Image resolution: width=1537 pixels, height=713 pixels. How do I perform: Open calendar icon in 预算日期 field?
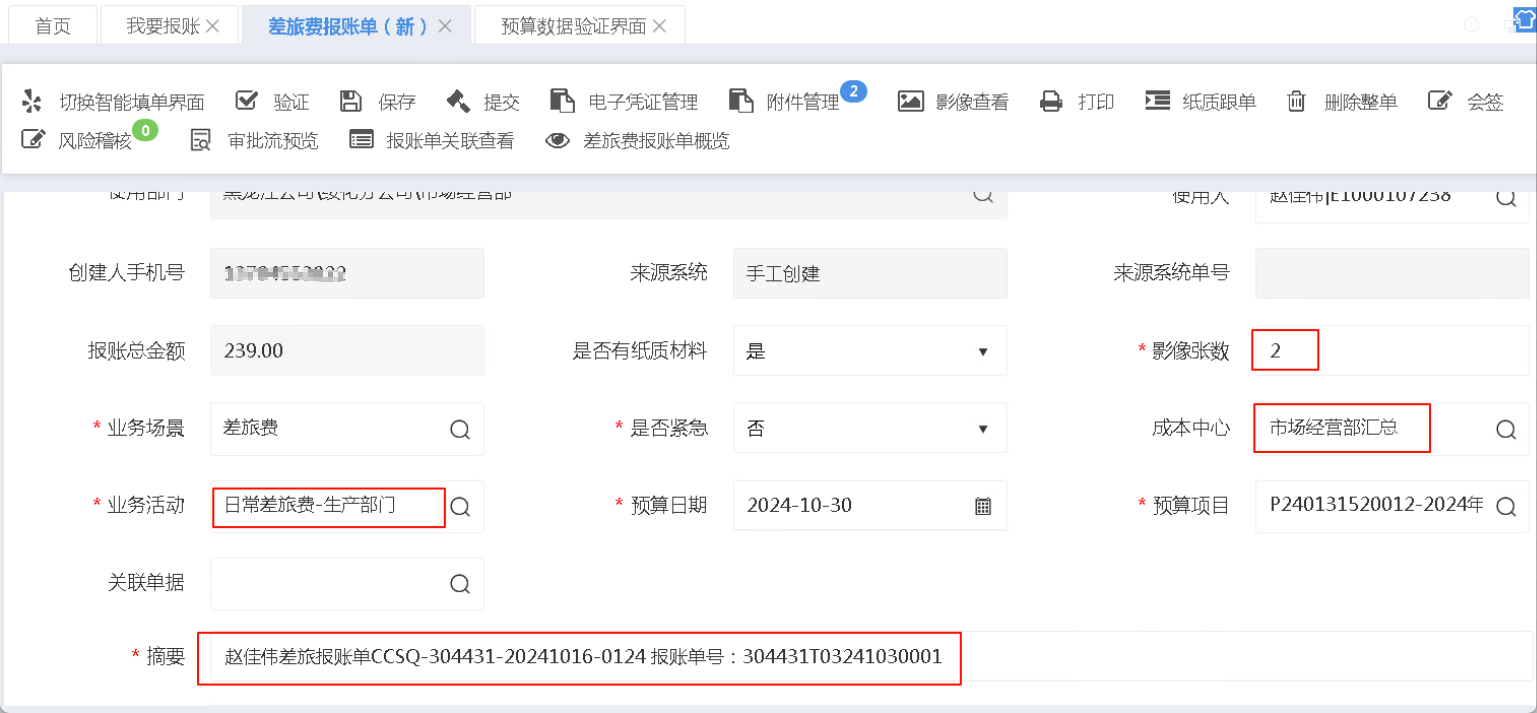pyautogui.click(x=983, y=506)
